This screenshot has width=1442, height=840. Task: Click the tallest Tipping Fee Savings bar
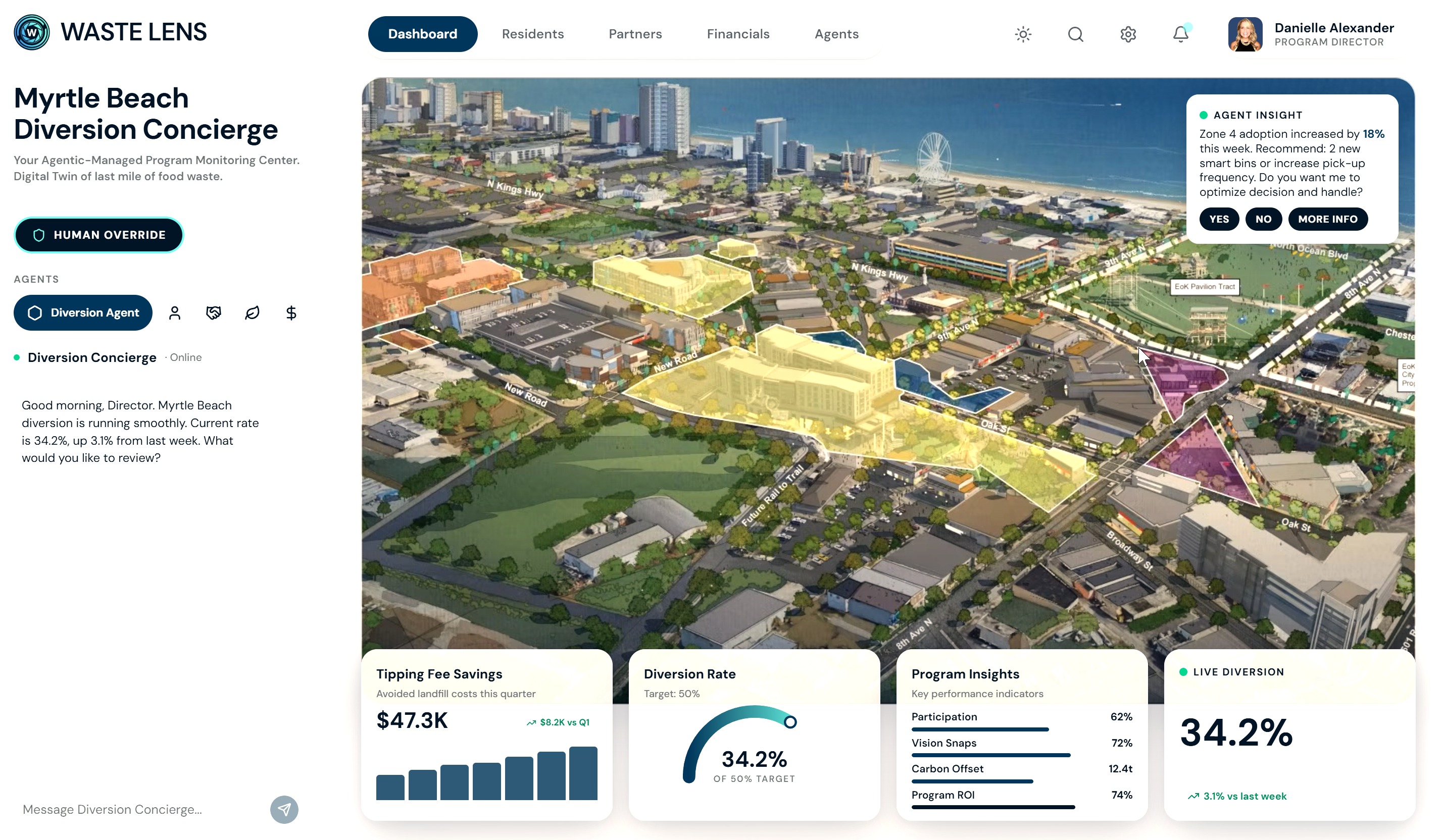582,772
